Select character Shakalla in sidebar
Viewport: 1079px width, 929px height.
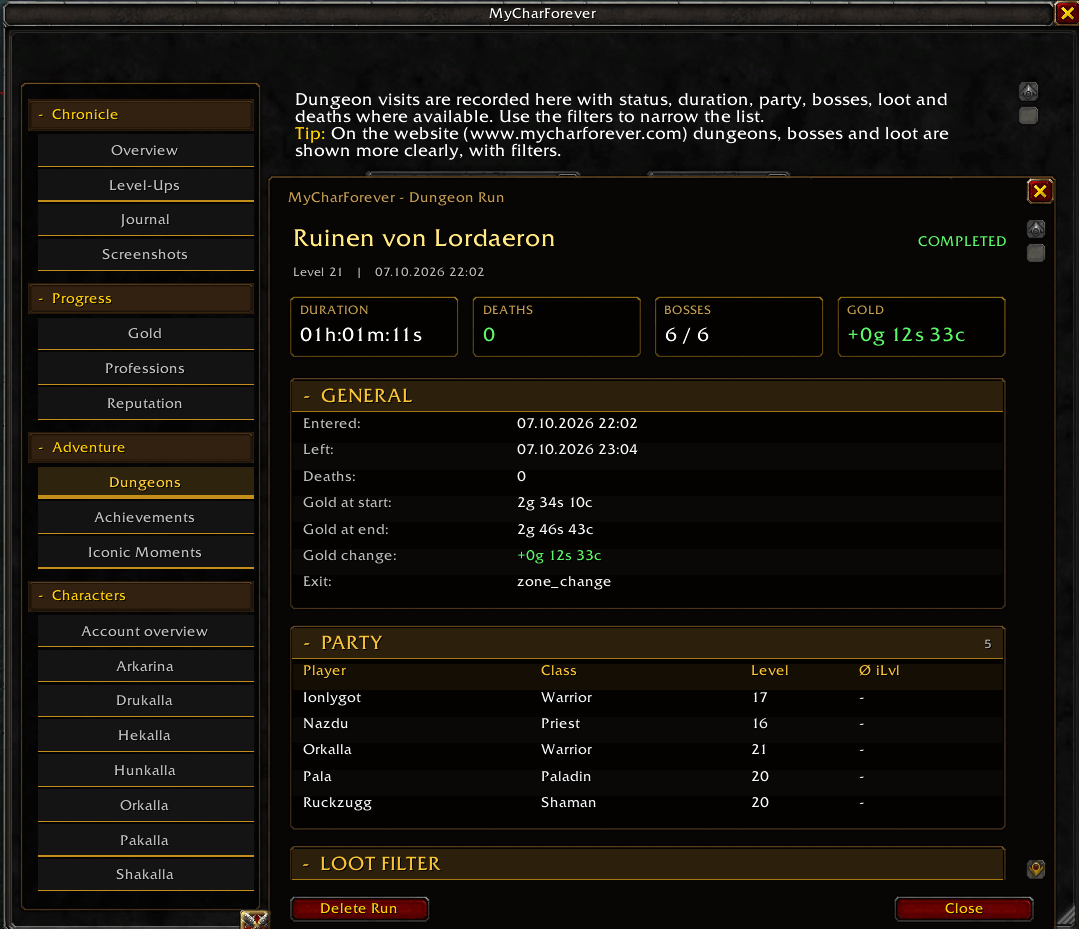click(x=145, y=875)
